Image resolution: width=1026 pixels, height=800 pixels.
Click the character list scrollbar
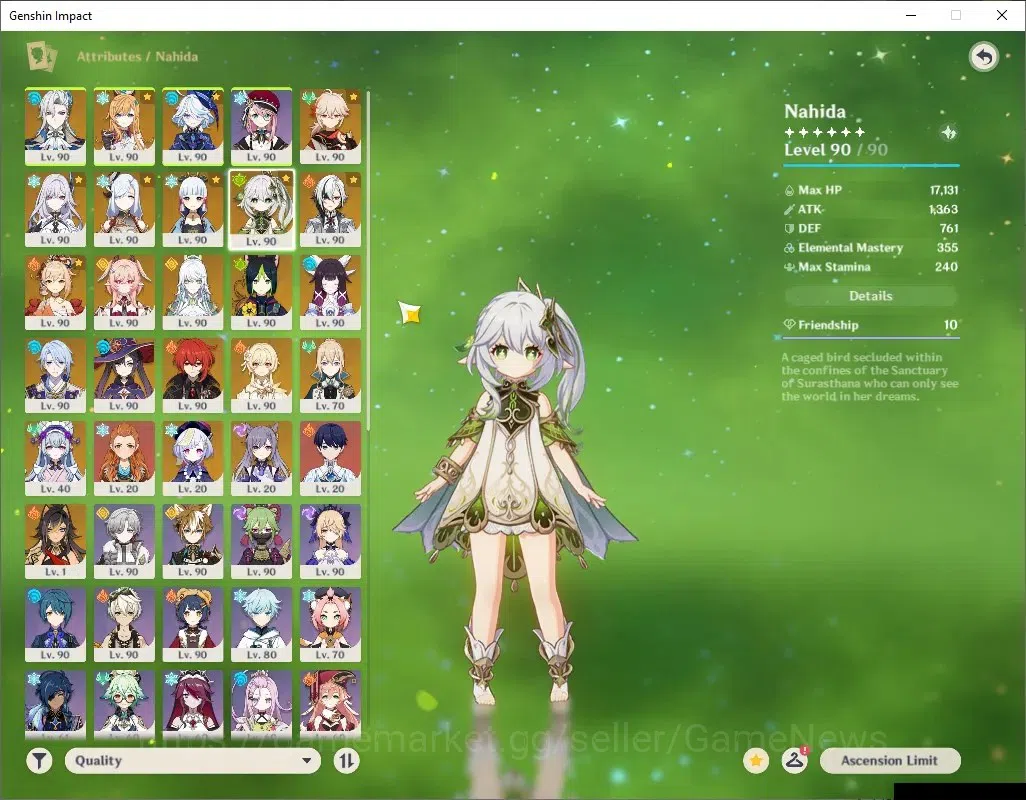click(369, 260)
